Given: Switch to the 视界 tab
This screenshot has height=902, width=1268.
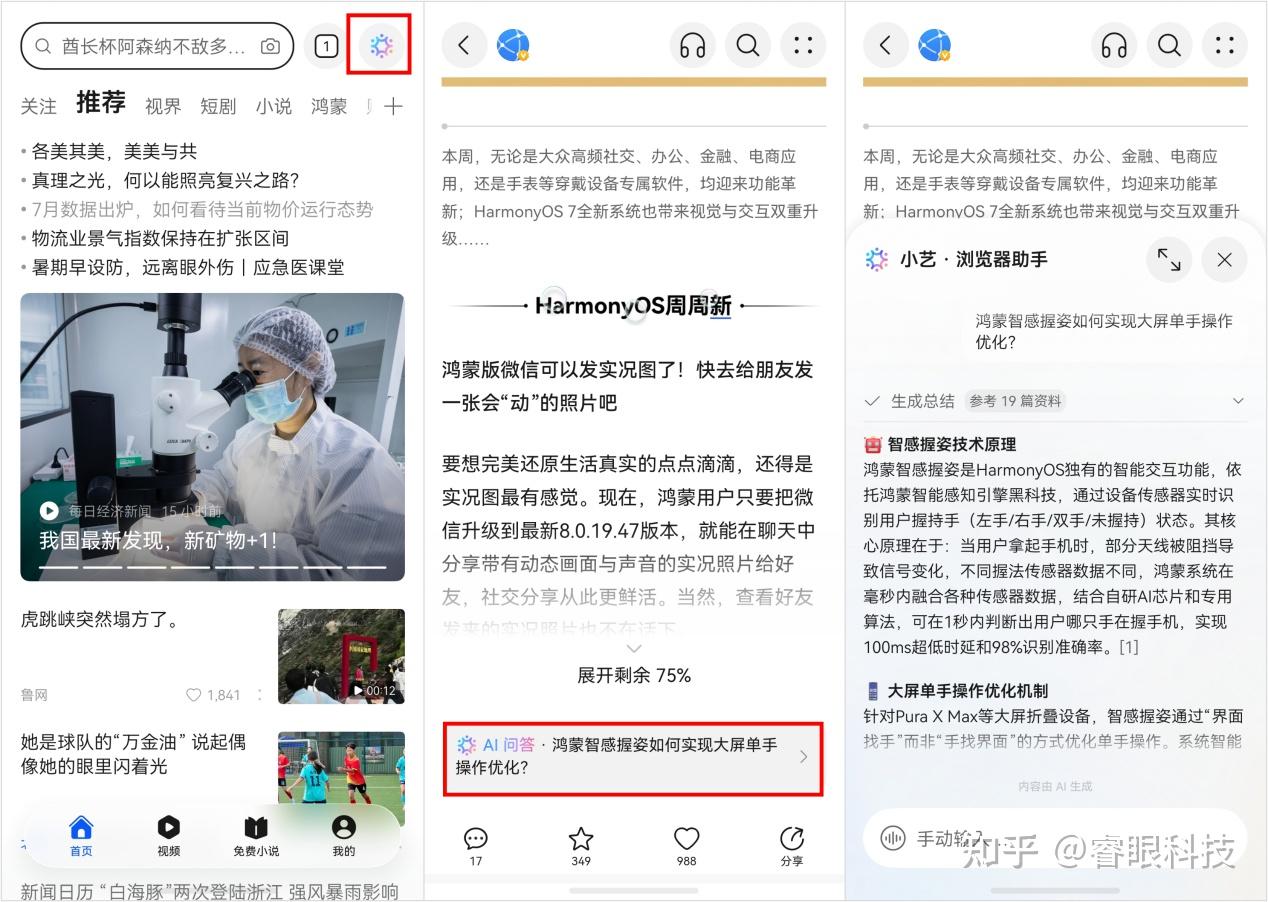Looking at the screenshot, I should click(163, 106).
